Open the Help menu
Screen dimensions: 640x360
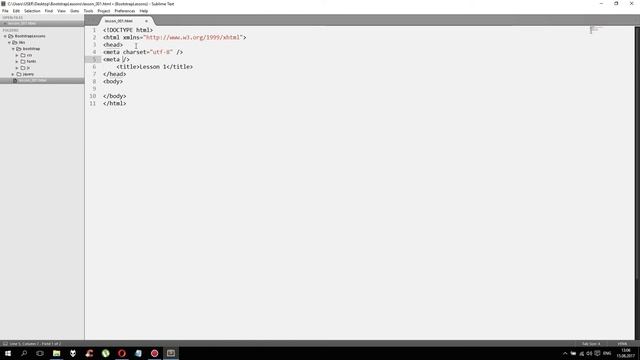(144, 11)
